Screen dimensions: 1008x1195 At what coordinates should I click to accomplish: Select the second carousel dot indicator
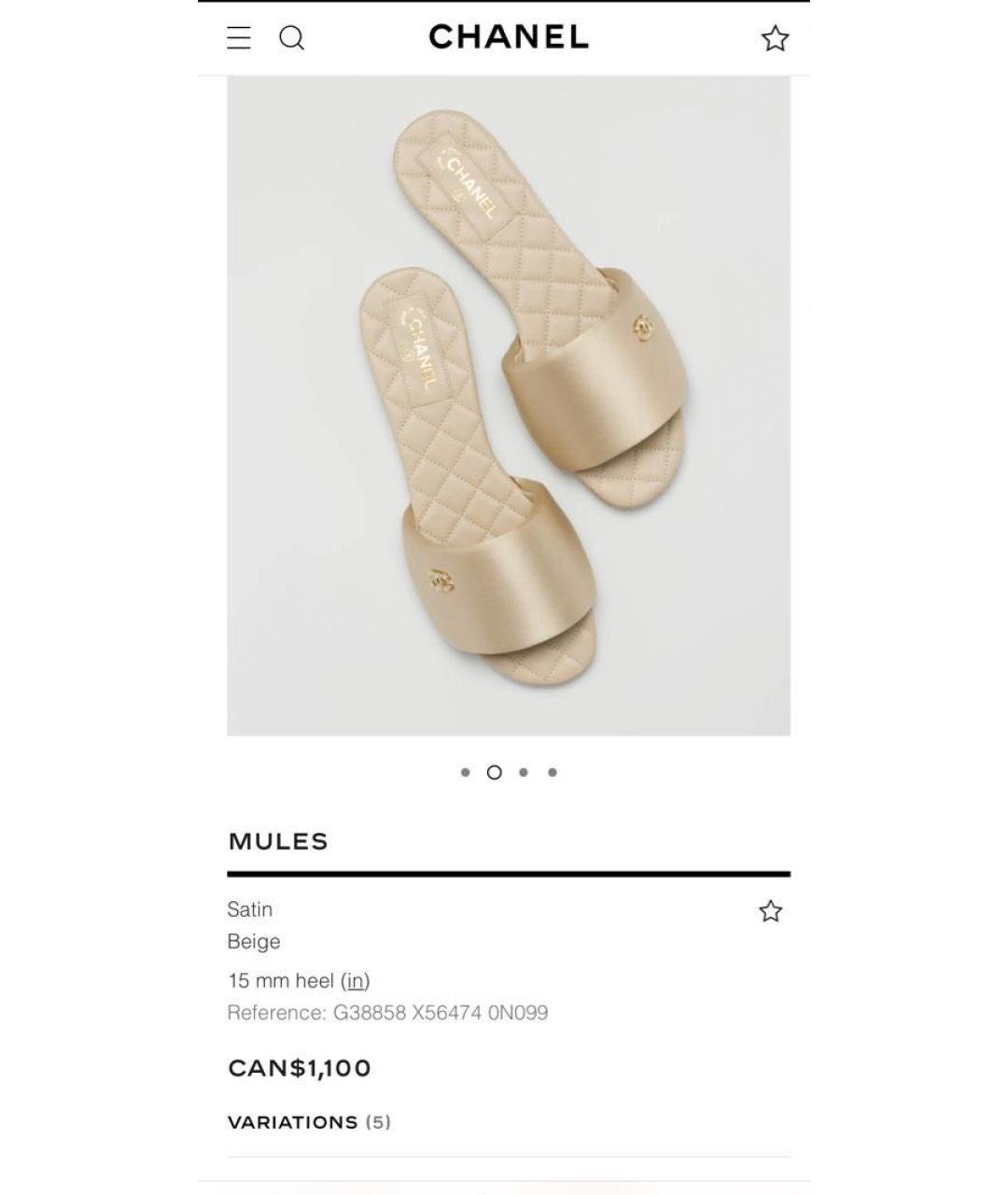495,772
